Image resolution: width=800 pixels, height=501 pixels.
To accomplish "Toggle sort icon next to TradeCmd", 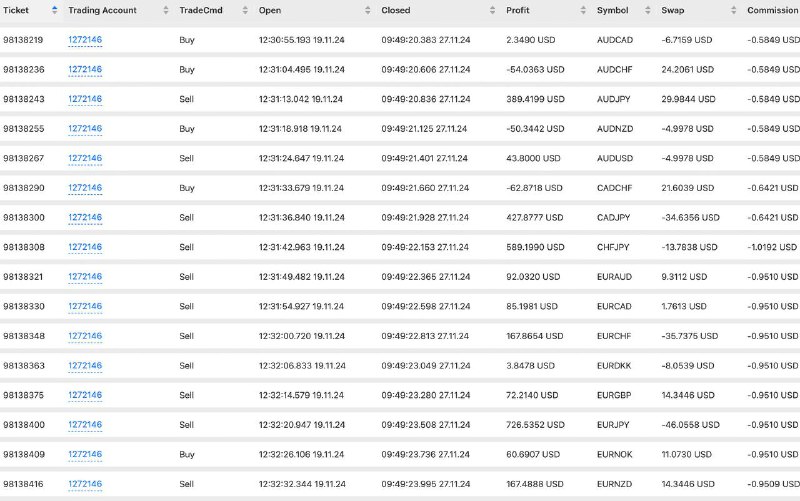I will coord(245,10).
